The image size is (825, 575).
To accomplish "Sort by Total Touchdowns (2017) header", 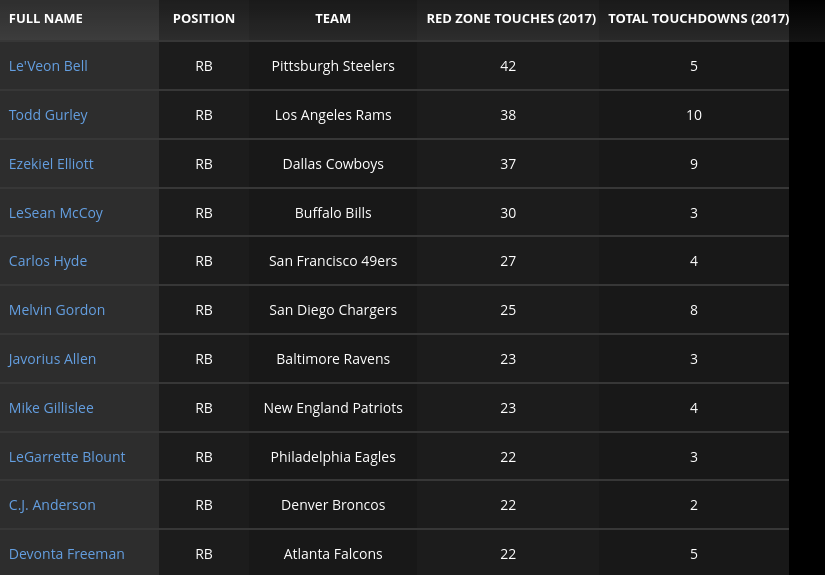I will pos(698,19).
